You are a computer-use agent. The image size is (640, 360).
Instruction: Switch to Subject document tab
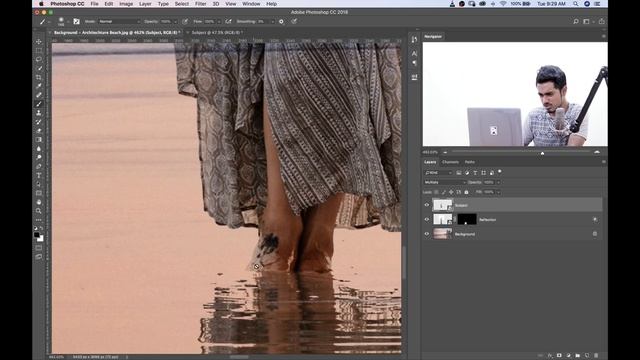tap(217, 32)
